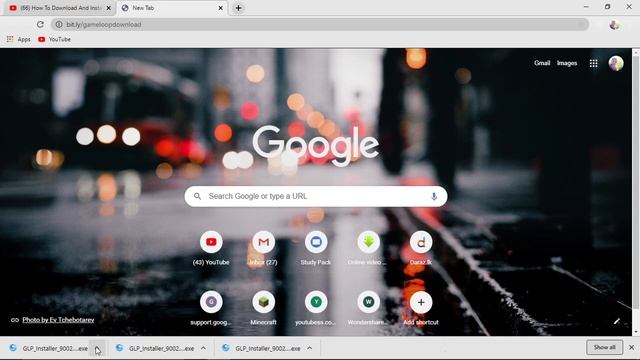Open the Gmail link
This screenshot has width=640, height=360.
coord(542,63)
